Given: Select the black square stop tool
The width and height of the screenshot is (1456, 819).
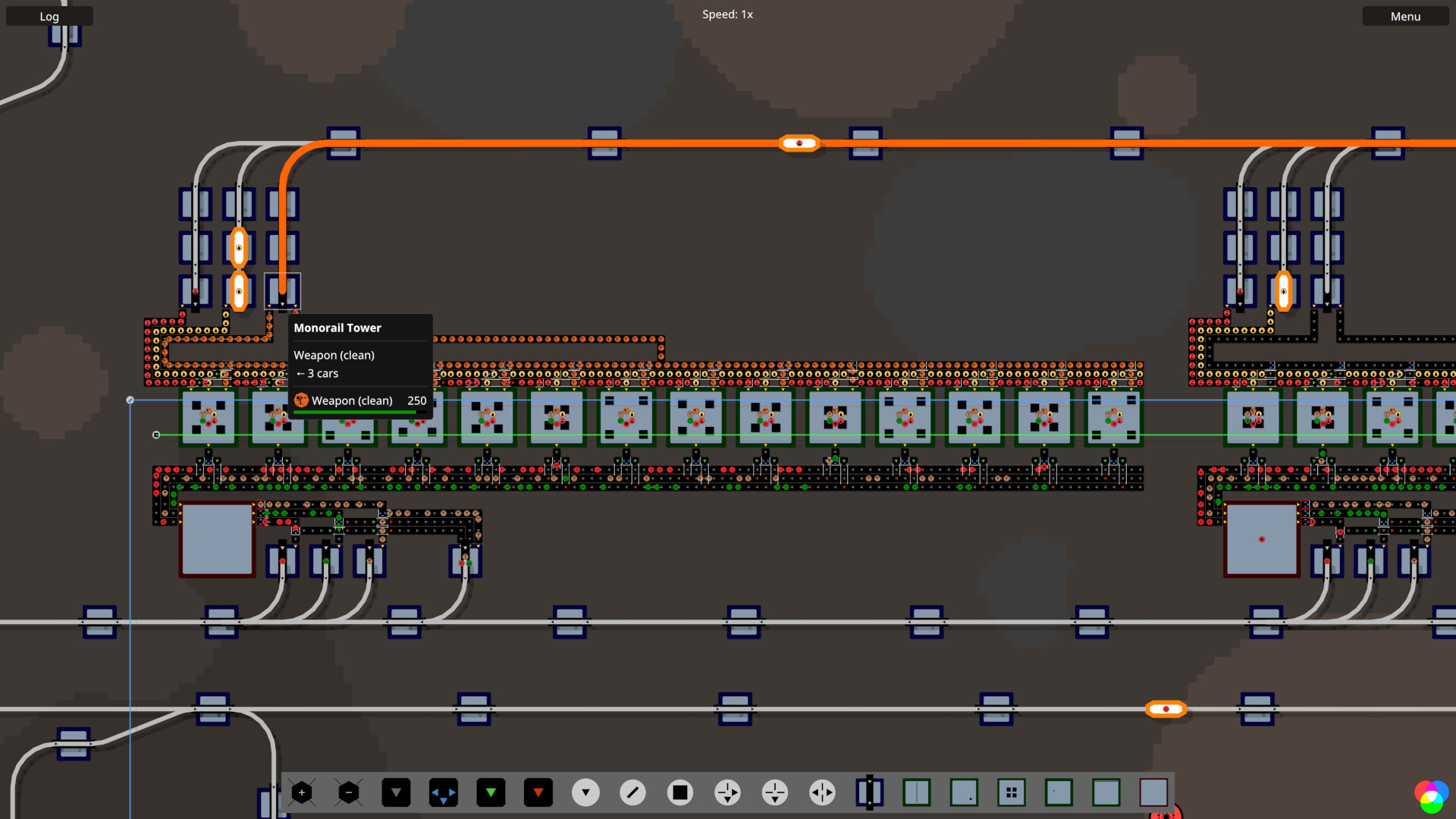Looking at the screenshot, I should pos(680,792).
